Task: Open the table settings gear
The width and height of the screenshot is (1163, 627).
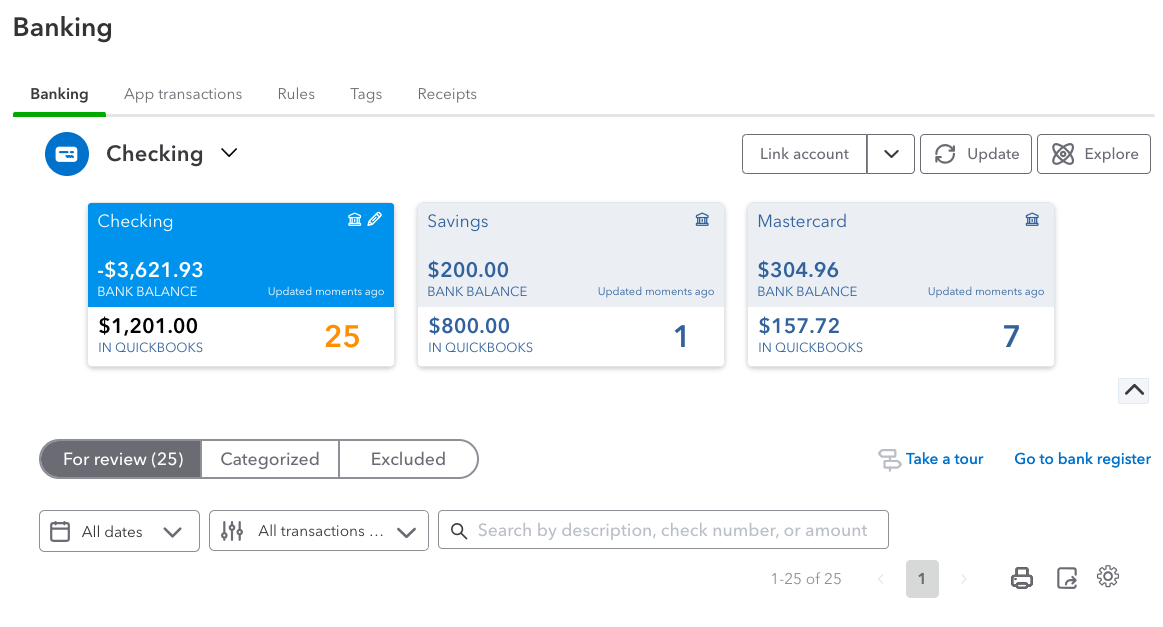Action: tap(1107, 577)
